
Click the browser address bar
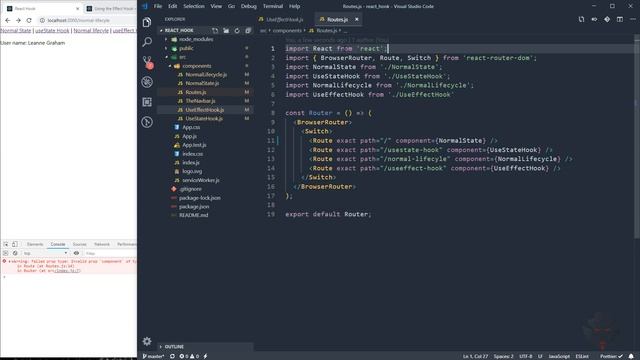point(88,20)
